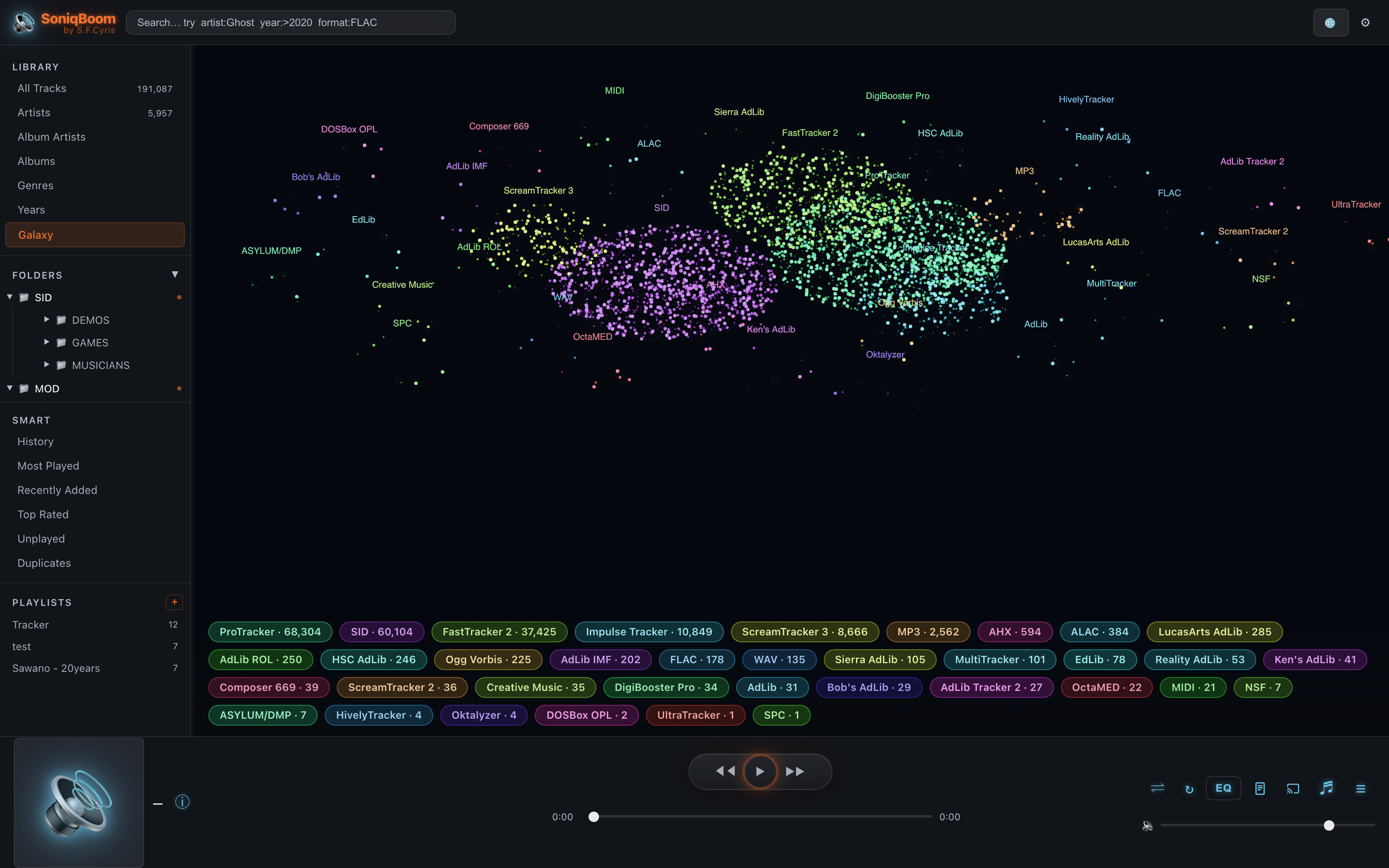The width and height of the screenshot is (1389, 868).
Task: Open the Albums library view
Action: 95,161
